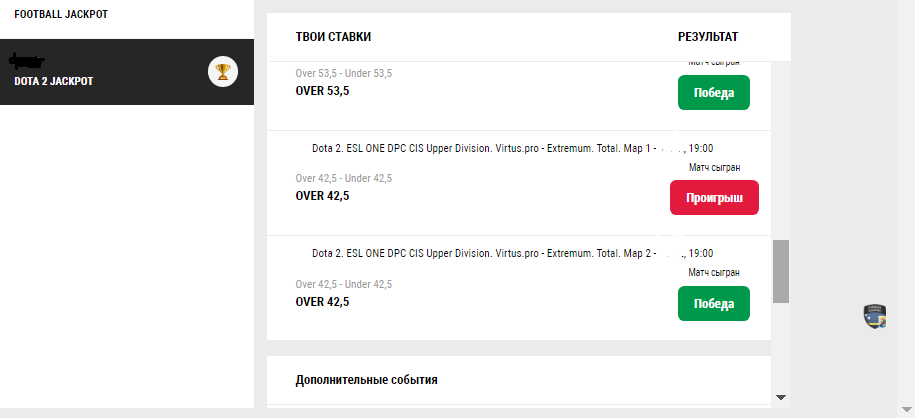Screen dimensions: 915x418
Task: Select the OVER 42,5 bet for Map 2
Action: tap(322, 302)
